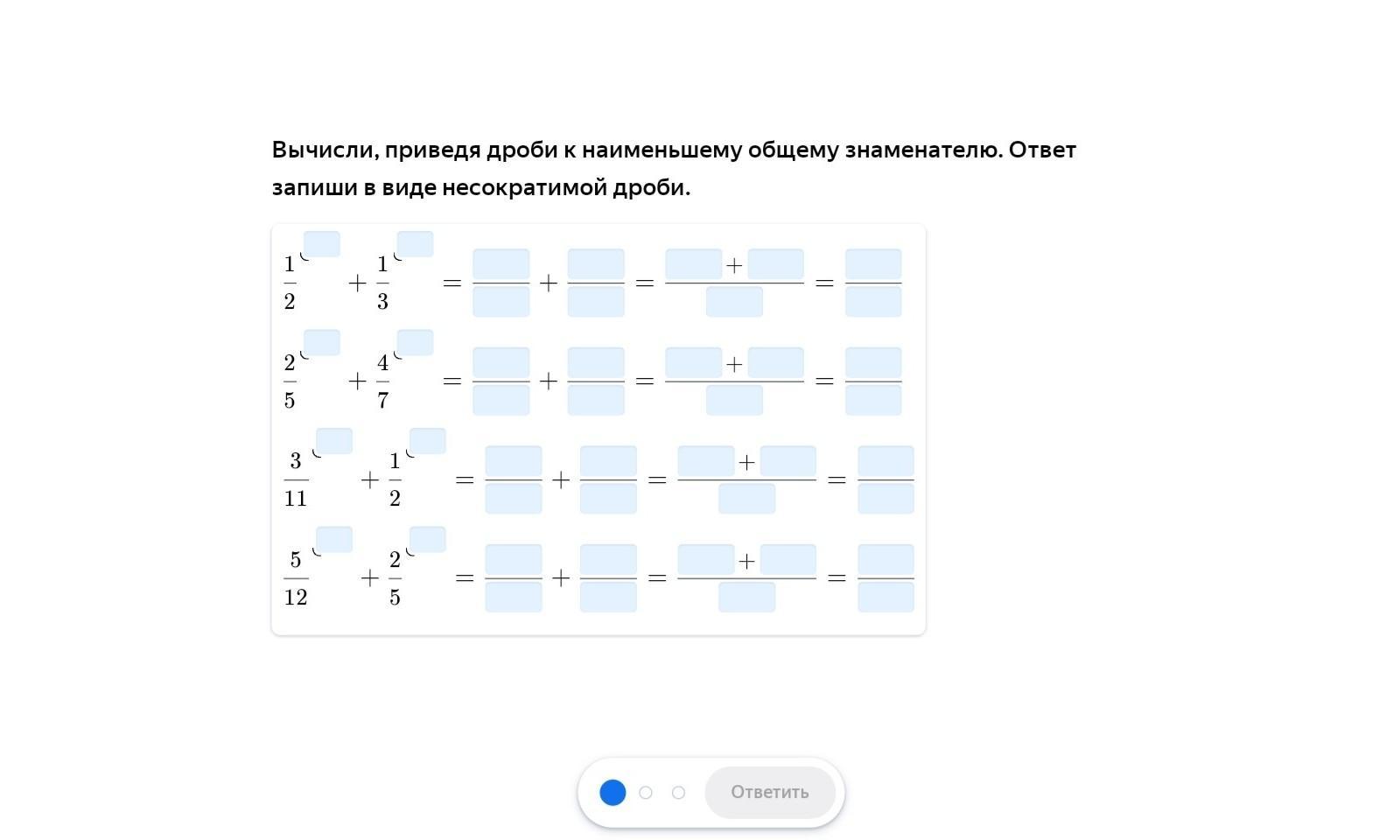Click final answer numerator in first row
This screenshot has height=840, width=1400.
[873, 263]
